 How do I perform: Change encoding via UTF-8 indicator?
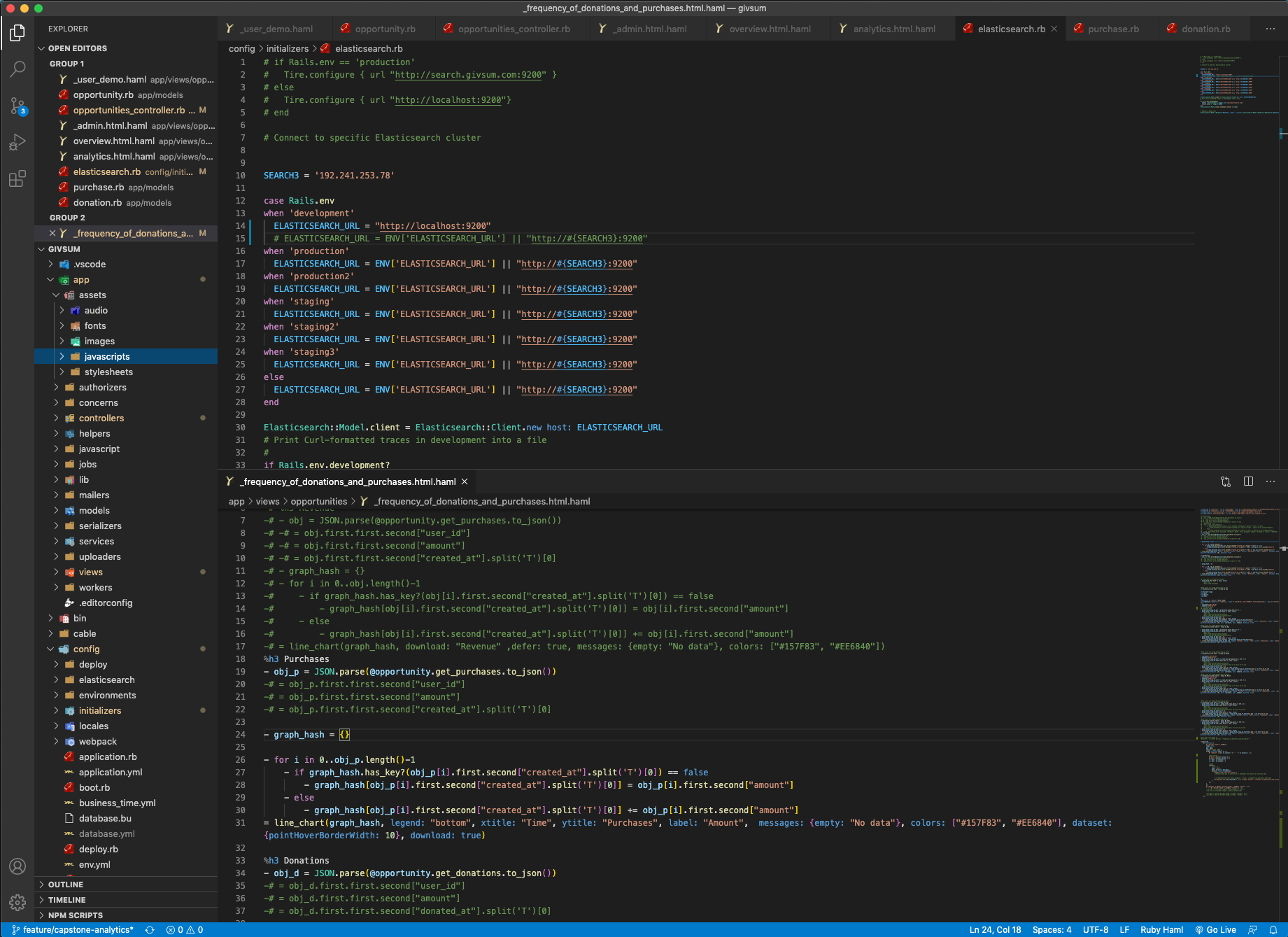1096,930
